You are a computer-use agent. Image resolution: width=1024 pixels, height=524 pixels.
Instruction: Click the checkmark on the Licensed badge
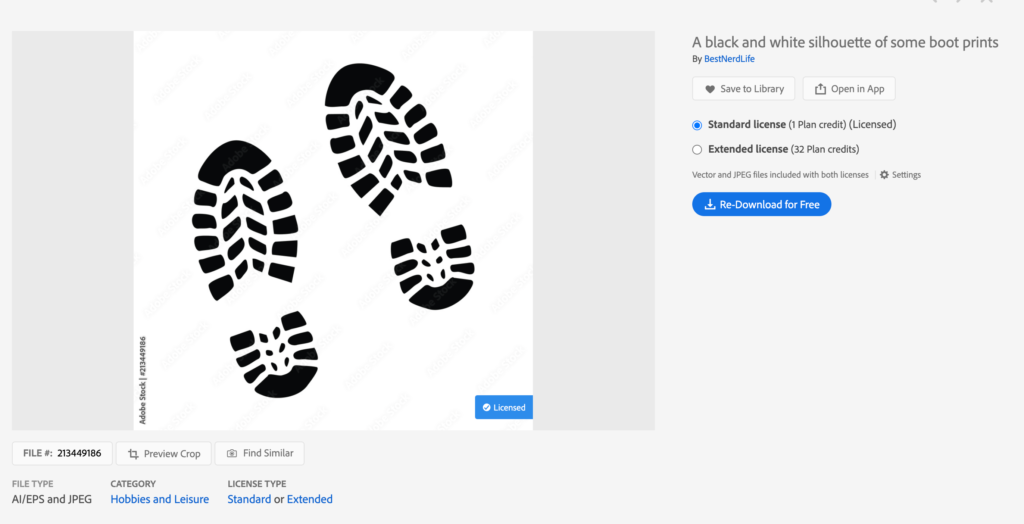point(487,407)
